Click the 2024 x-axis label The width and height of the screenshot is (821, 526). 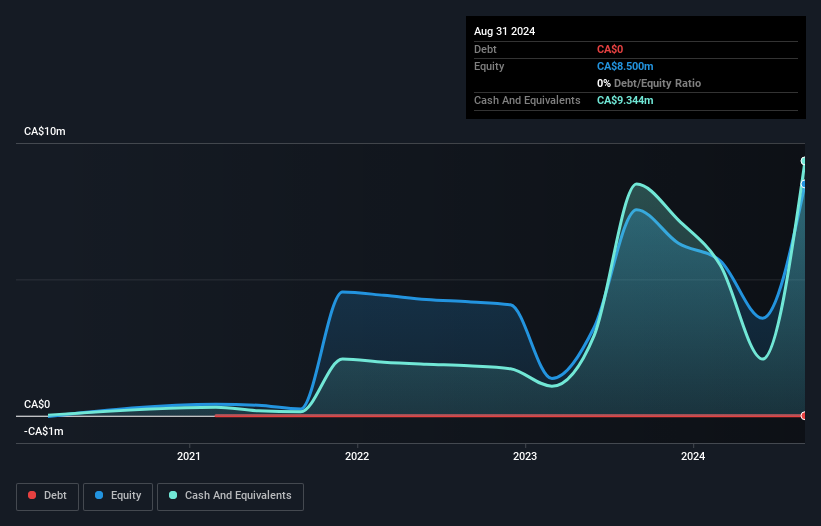pos(693,456)
